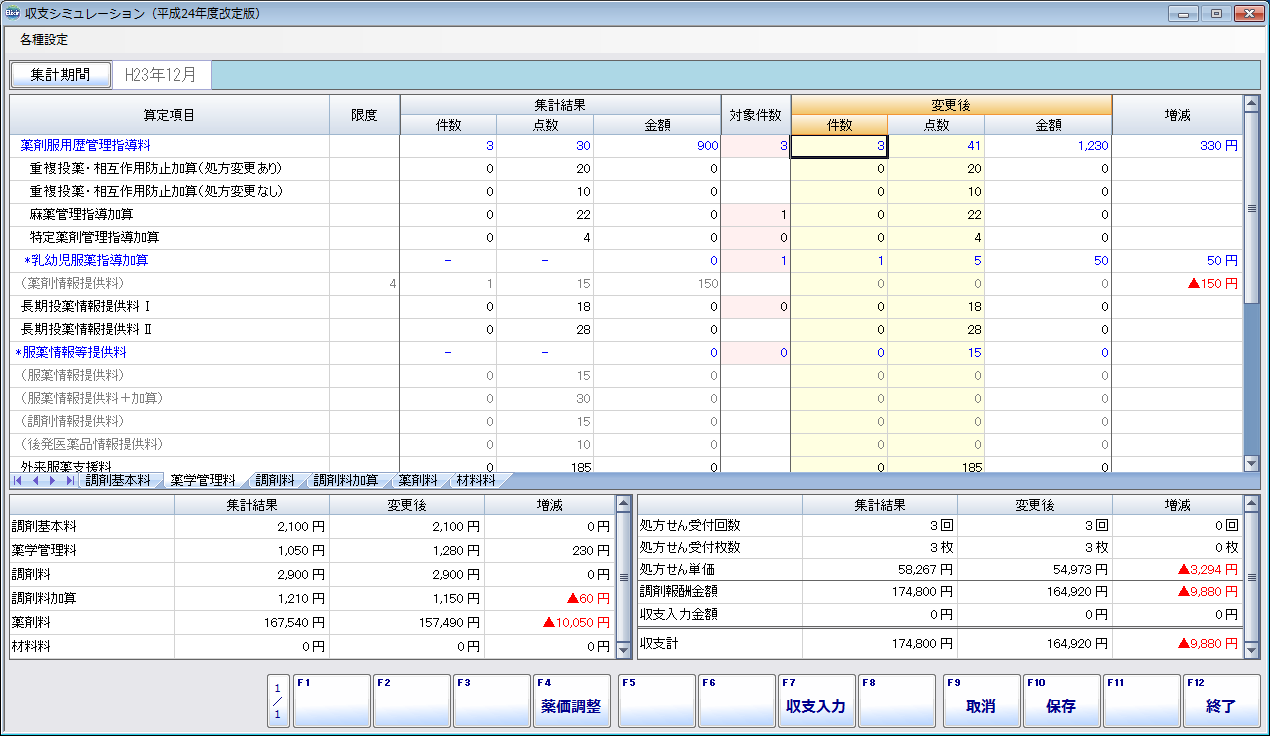Click the empty F5 function button
Viewport: 1270px width, 736px height.
656,701
